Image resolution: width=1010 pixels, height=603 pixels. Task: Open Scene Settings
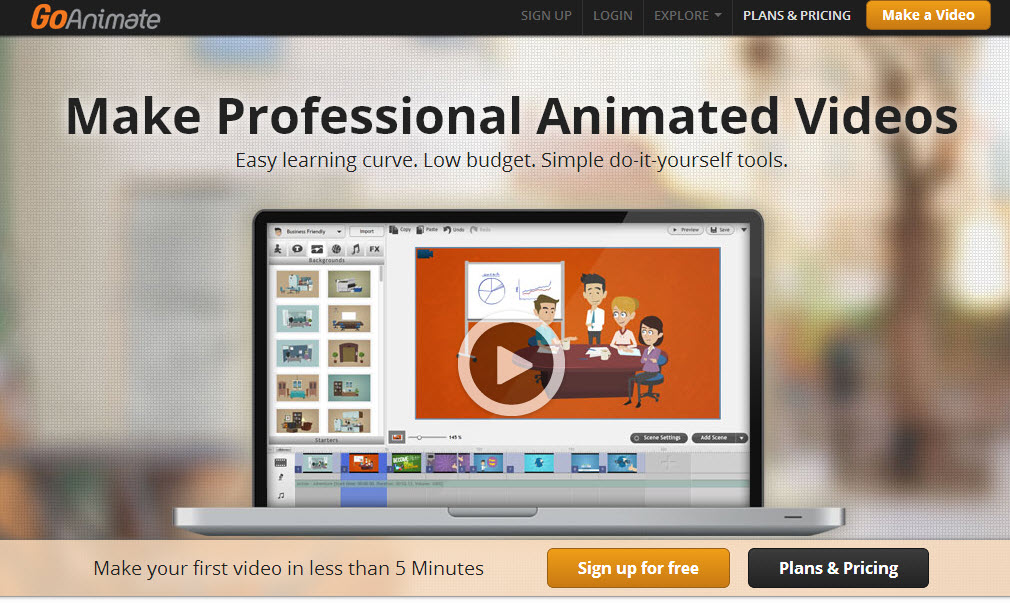point(658,438)
